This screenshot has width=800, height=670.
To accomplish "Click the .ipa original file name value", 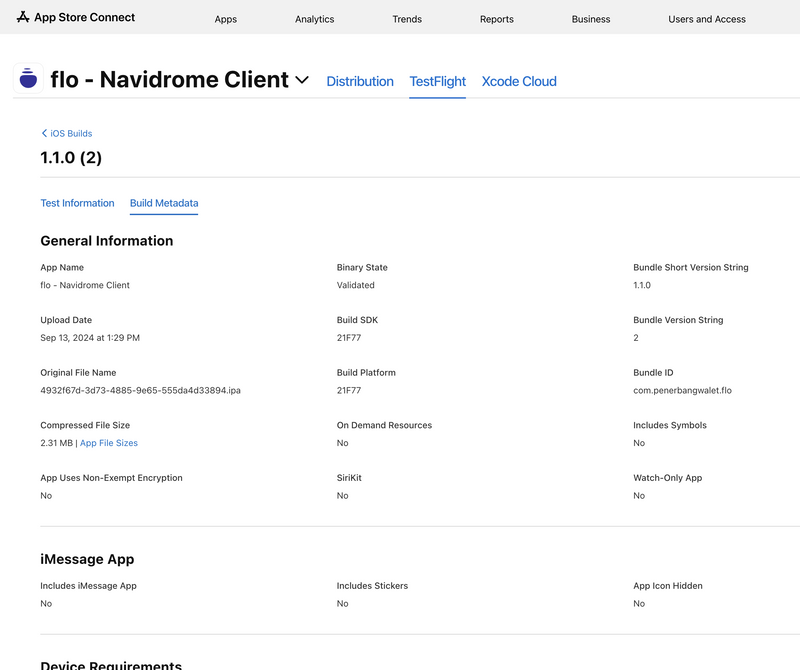I will coord(140,390).
